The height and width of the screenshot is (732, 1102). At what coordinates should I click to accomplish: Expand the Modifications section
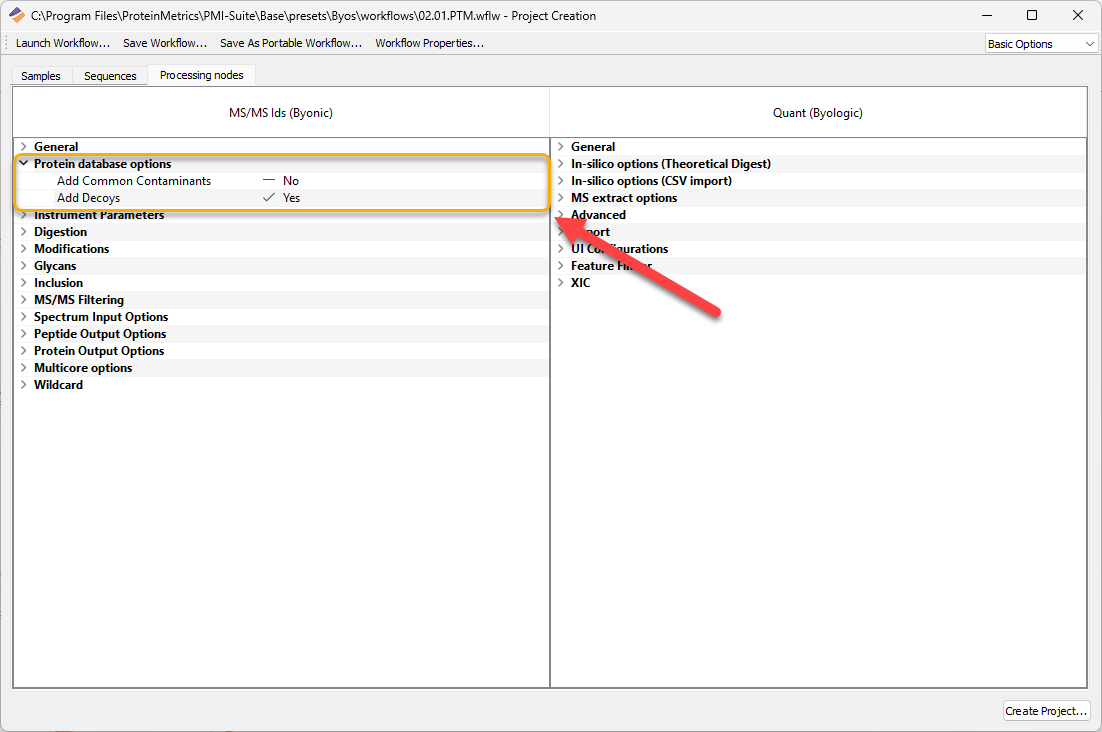24,249
